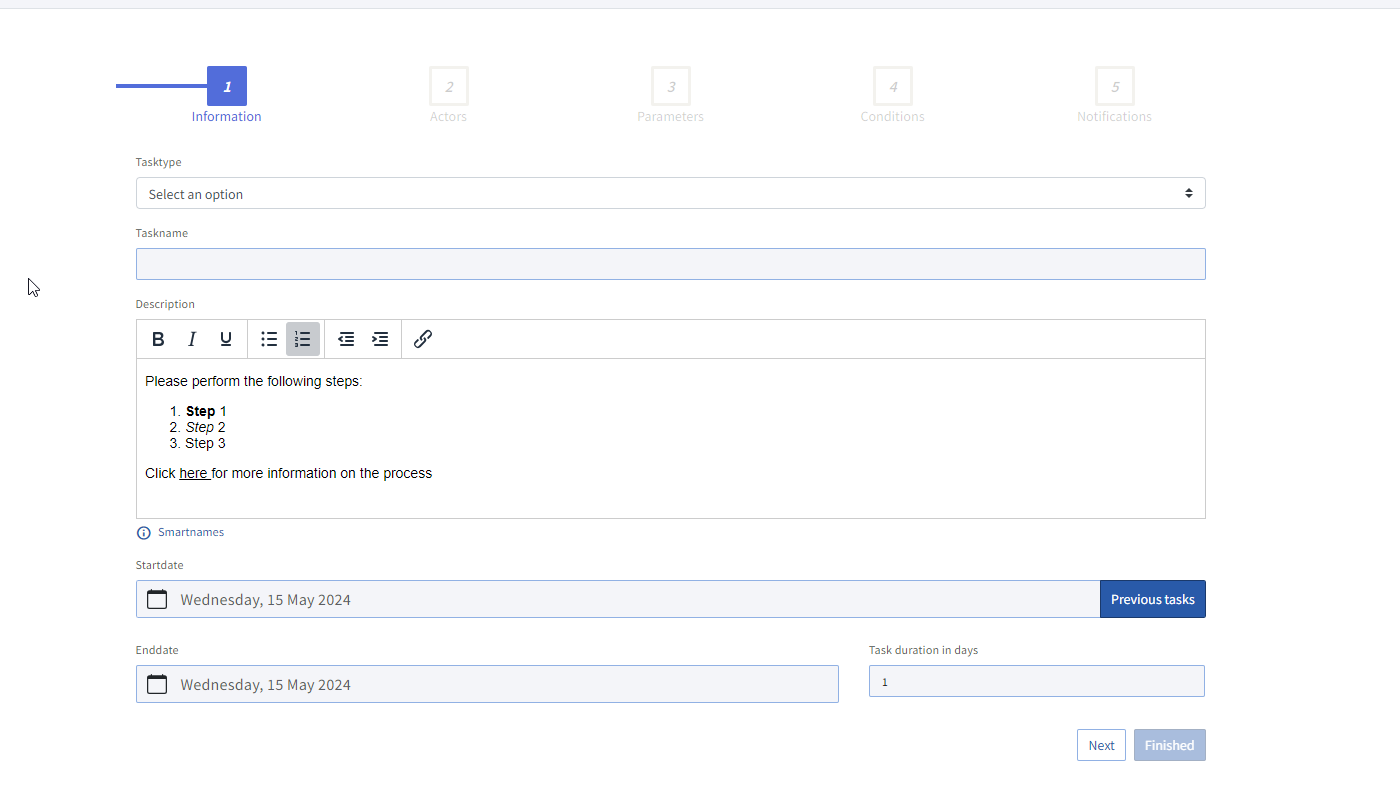Increase indent in description editor

click(x=380, y=339)
